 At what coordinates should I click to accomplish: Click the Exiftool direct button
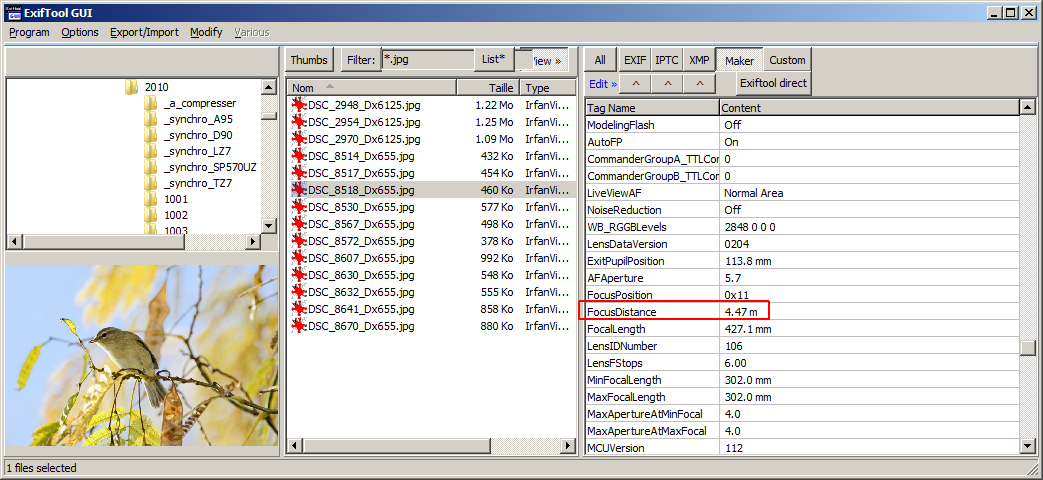coord(774,83)
